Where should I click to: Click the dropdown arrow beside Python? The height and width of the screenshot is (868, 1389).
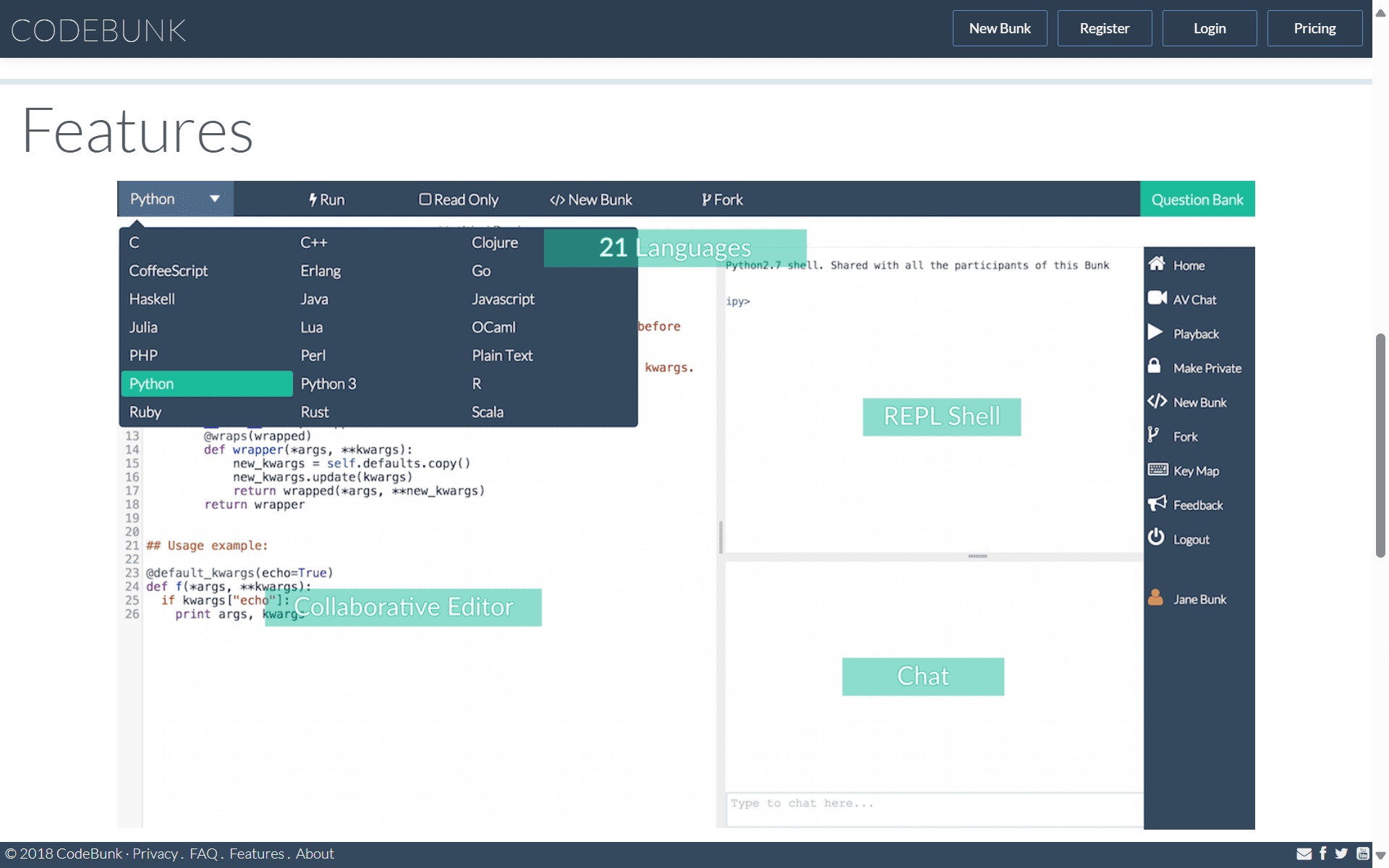215,199
